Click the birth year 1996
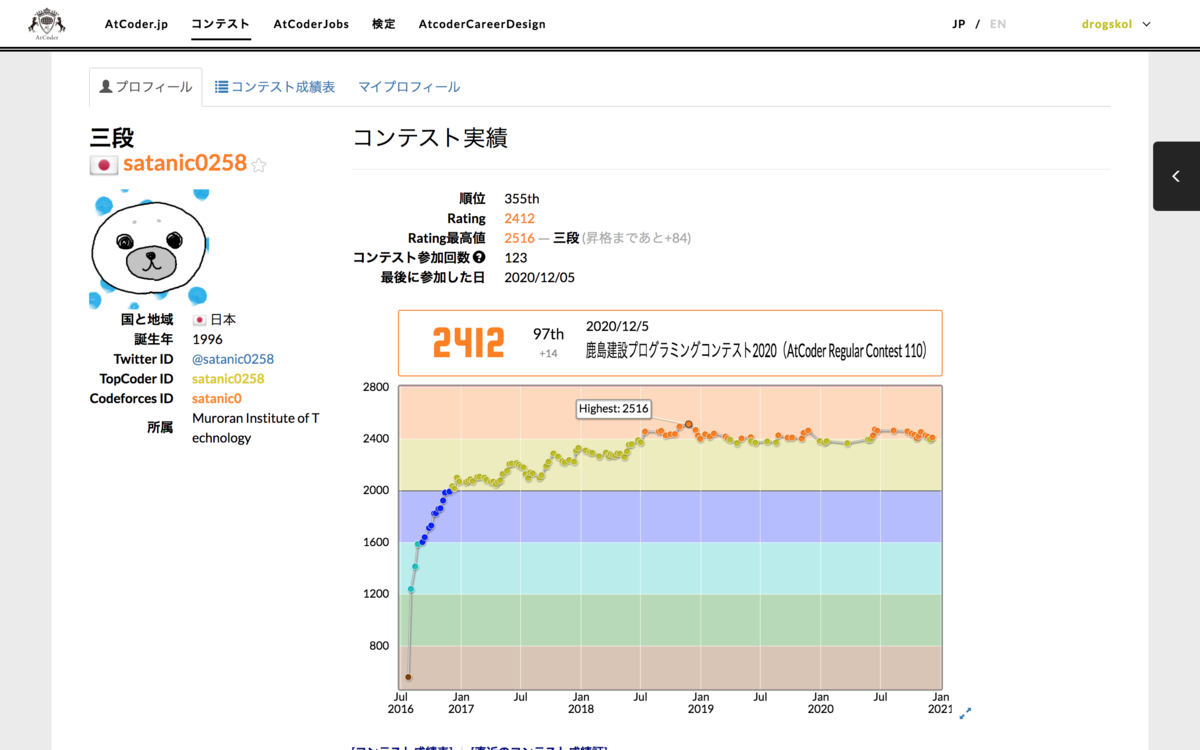 pyautogui.click(x=207, y=339)
